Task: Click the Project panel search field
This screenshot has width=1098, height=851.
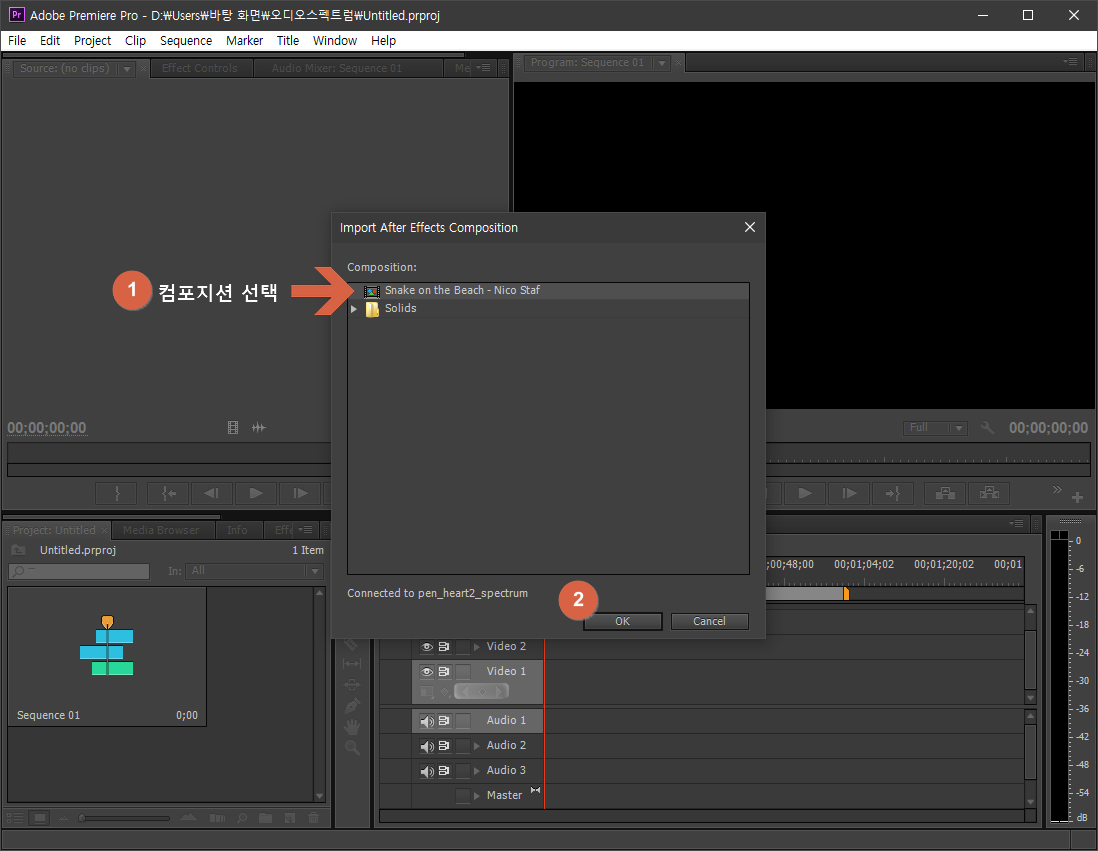Action: [79, 571]
